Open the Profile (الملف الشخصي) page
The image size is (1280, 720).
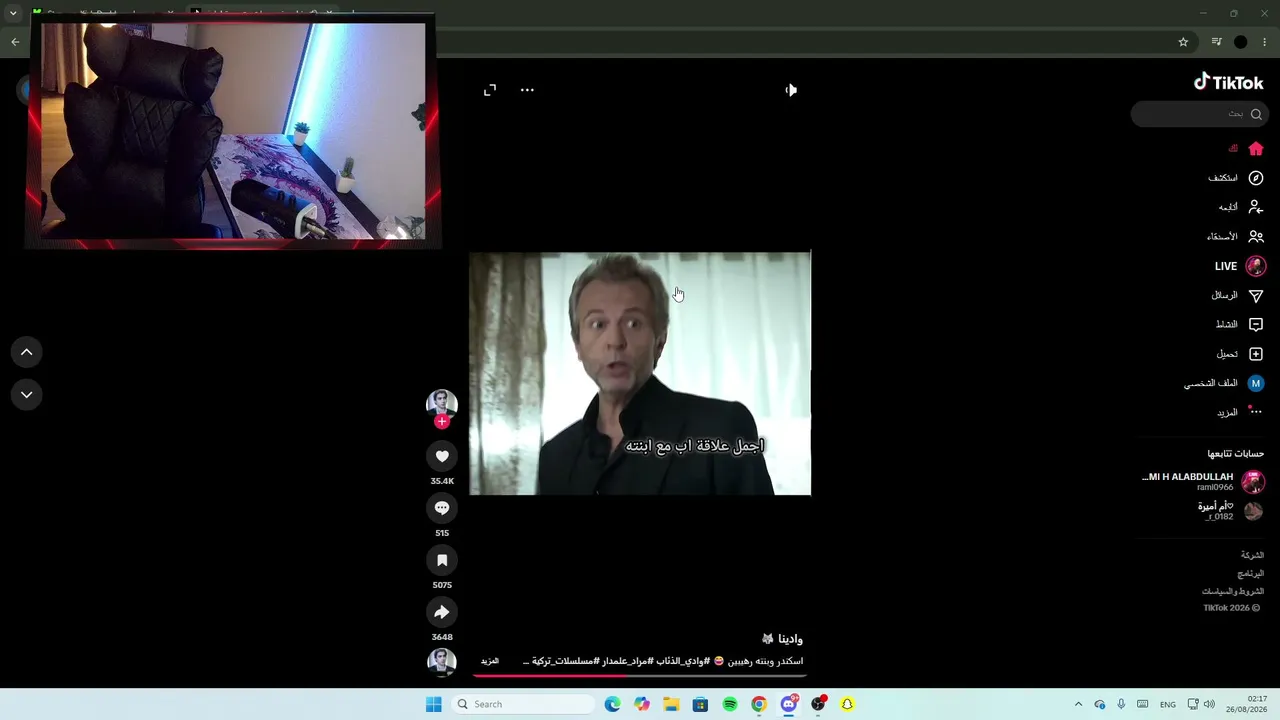[1224, 383]
